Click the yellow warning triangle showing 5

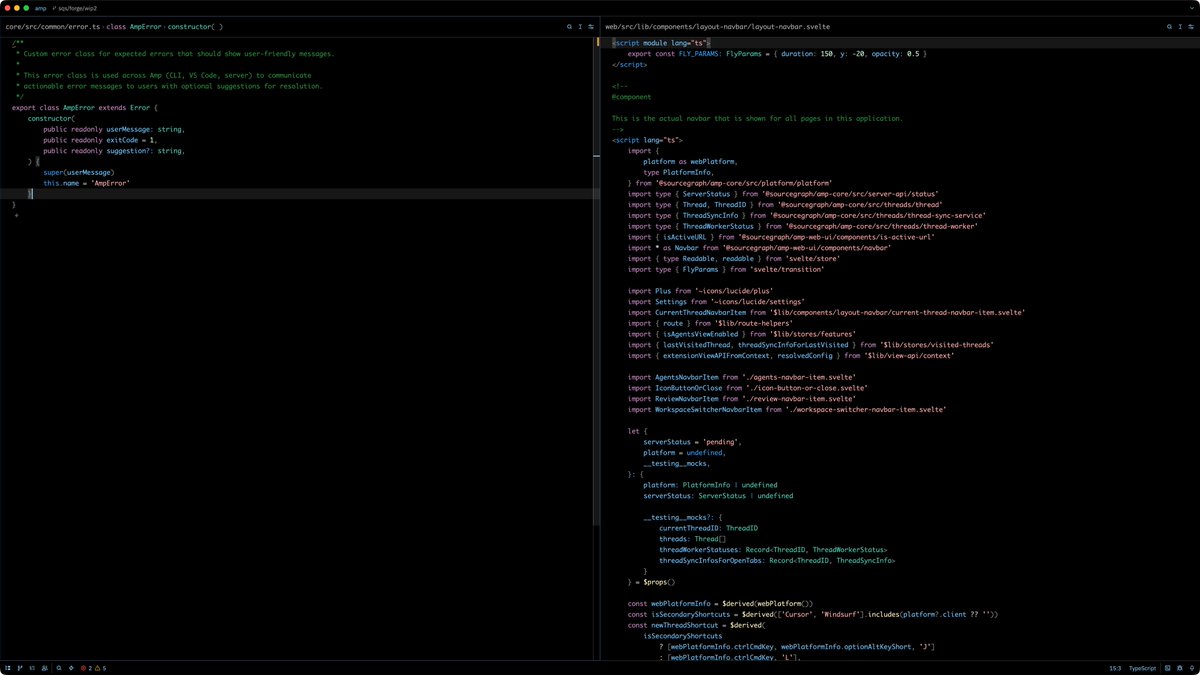pyautogui.click(x=101, y=668)
